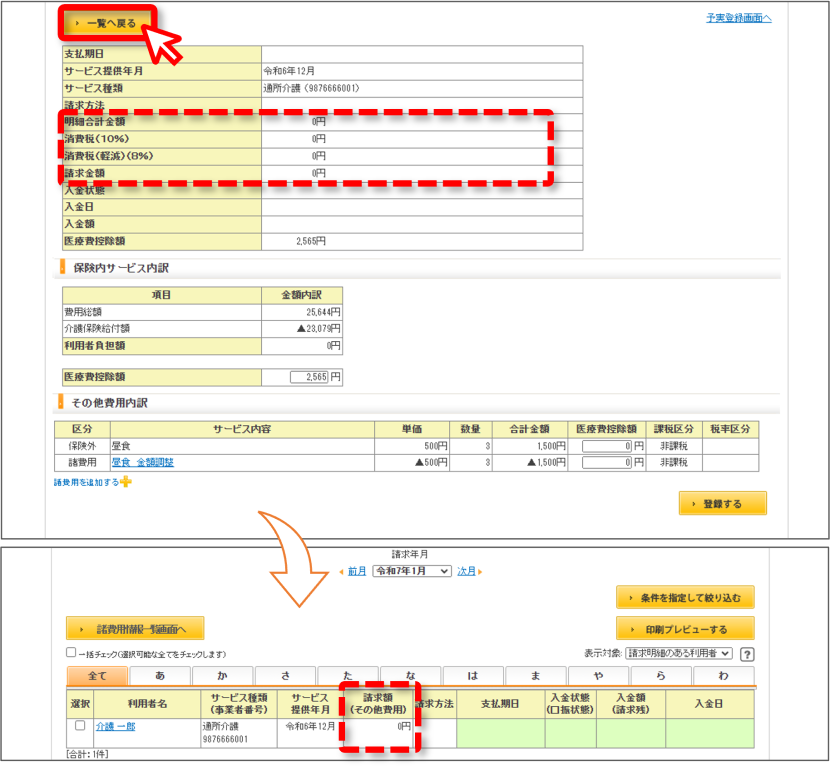Click the 登録する button

[x=723, y=503]
